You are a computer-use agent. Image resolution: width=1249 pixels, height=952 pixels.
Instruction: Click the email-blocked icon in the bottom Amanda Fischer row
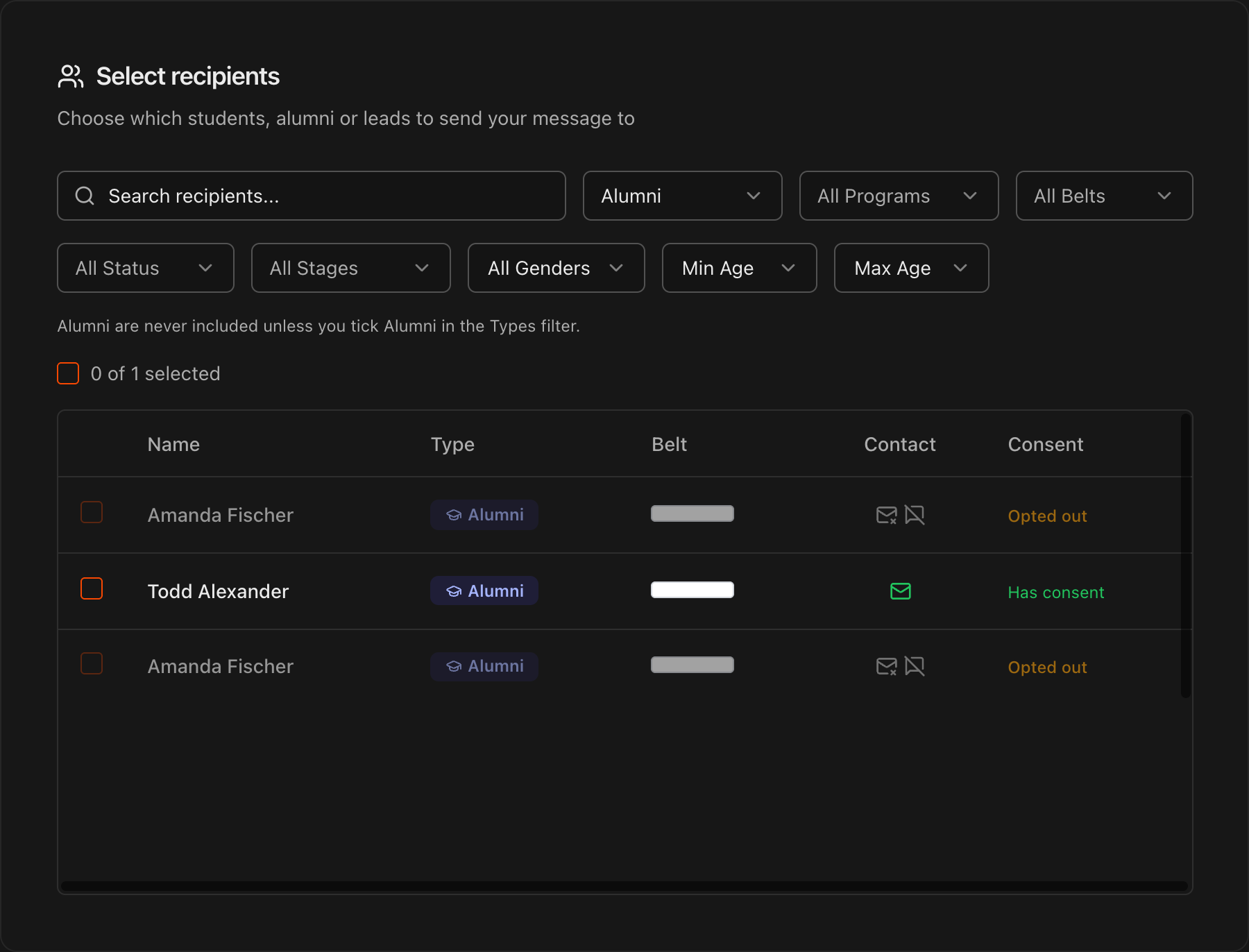point(886,666)
